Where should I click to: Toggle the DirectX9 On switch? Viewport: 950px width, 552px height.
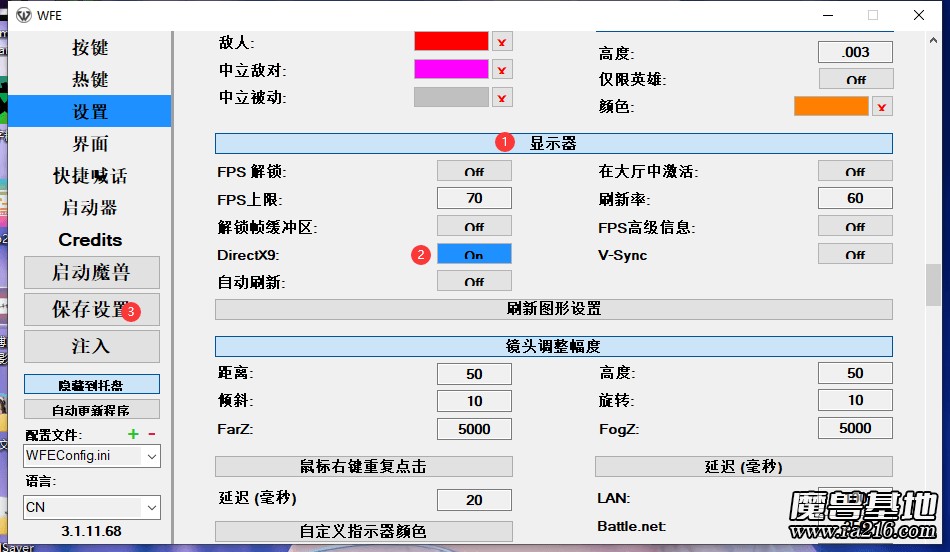(x=474, y=255)
